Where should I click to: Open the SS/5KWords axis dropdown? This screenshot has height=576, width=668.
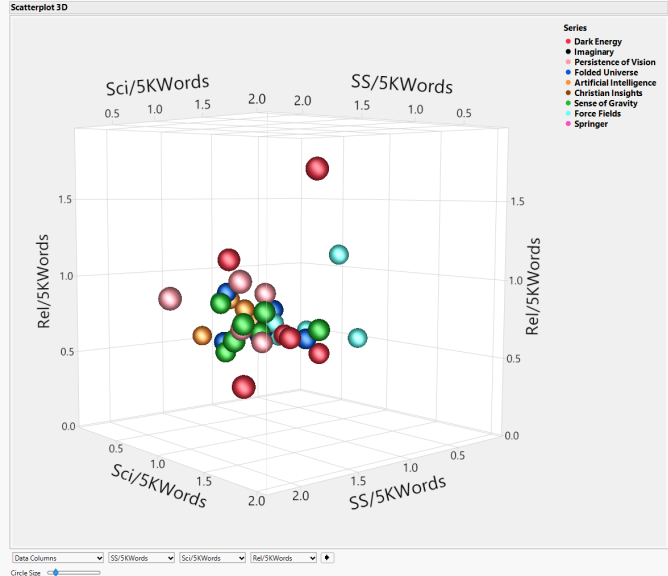click(141, 557)
